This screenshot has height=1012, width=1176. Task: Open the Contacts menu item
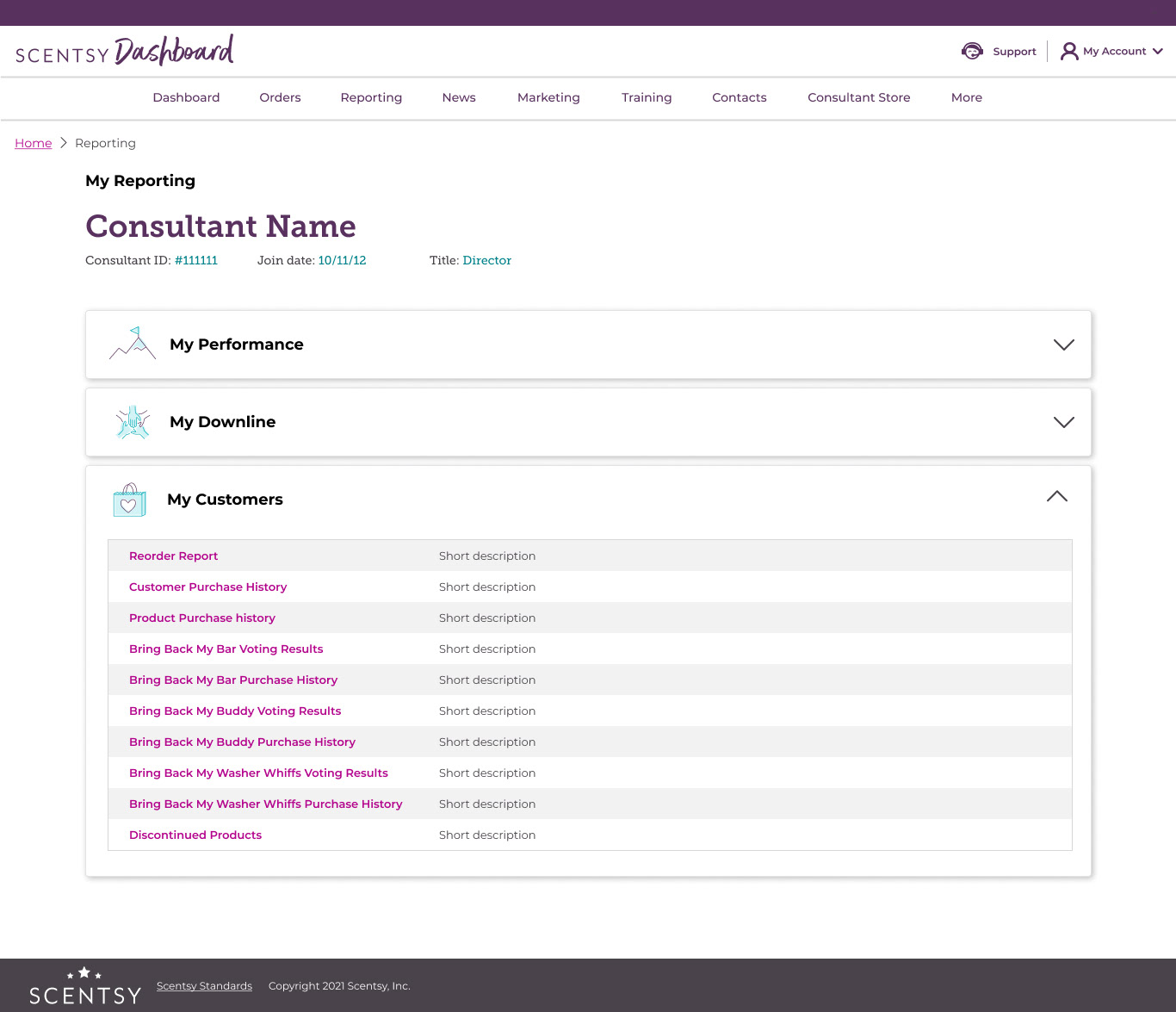pyautogui.click(x=740, y=97)
